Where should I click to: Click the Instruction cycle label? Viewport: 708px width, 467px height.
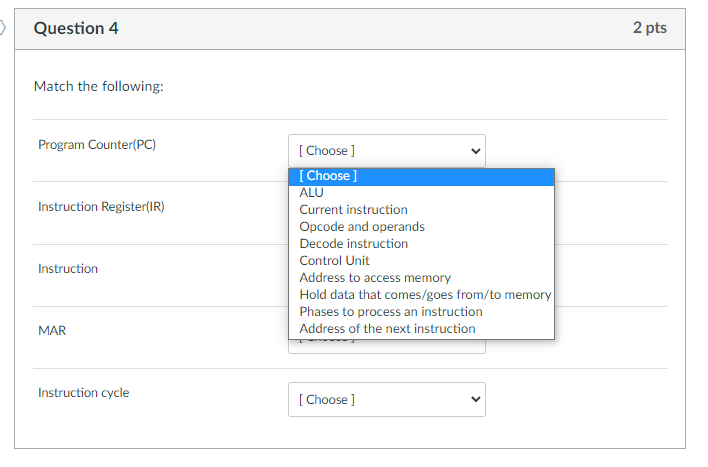coord(84,393)
